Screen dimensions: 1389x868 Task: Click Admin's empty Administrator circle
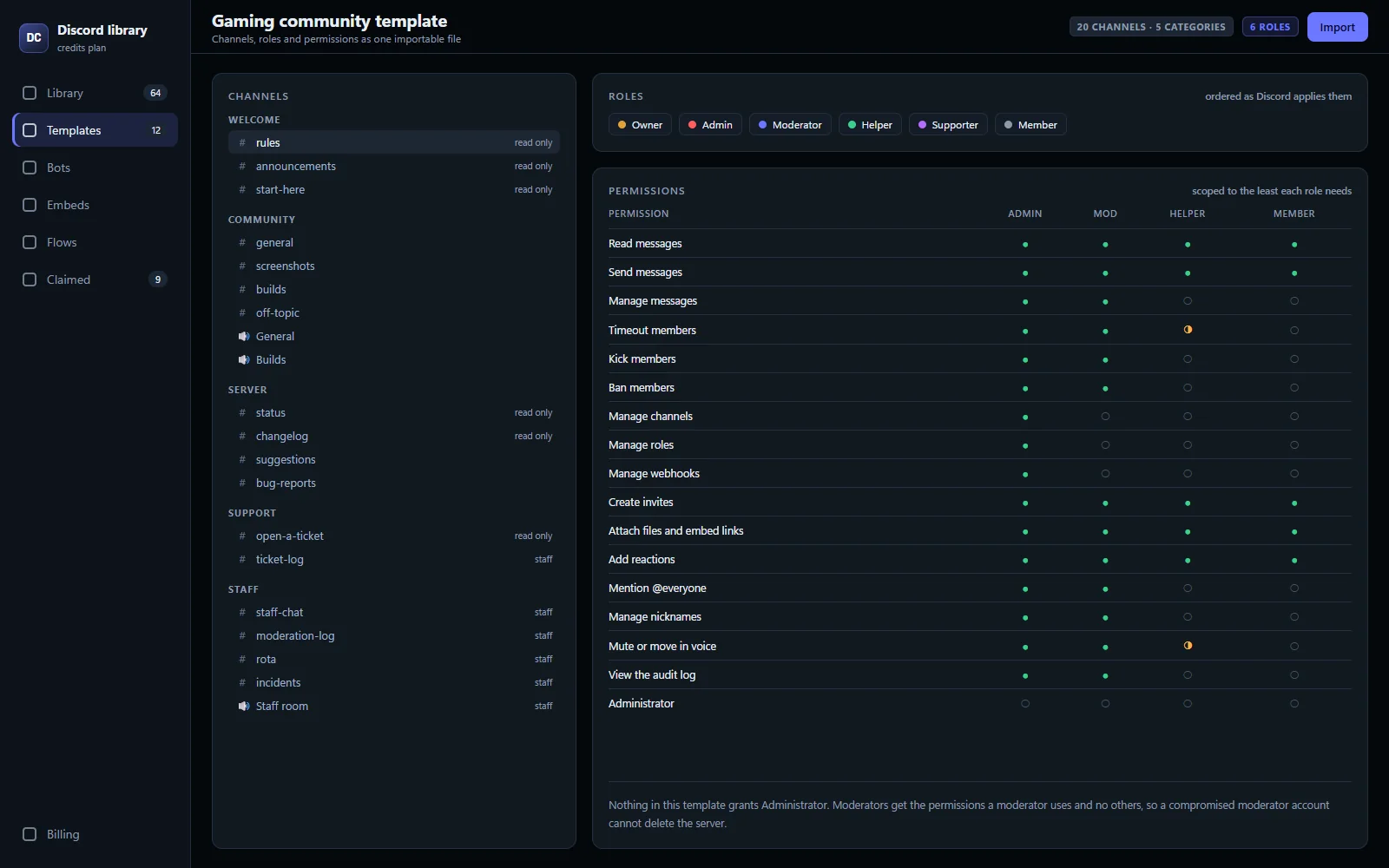(1025, 704)
